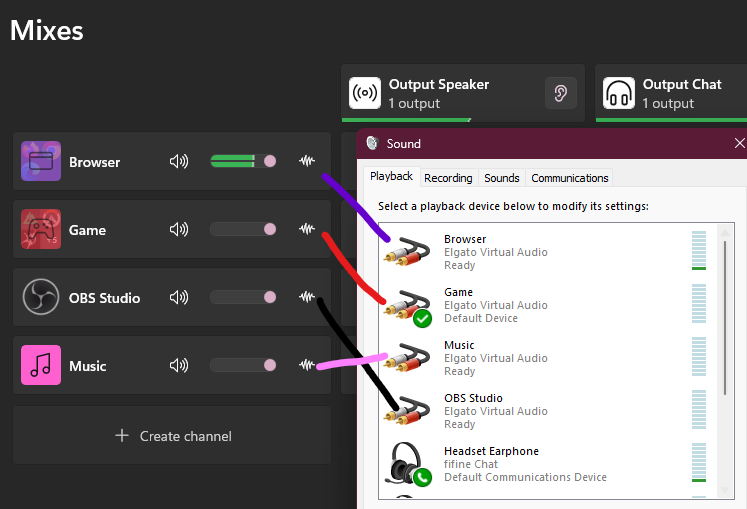This screenshot has height=509, width=747.
Task: Click the Output Chat headphones icon
Action: 619,93
